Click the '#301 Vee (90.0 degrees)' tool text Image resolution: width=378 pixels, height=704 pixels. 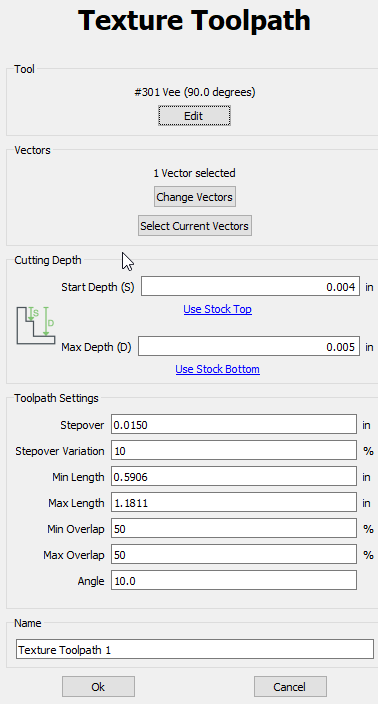click(195, 92)
